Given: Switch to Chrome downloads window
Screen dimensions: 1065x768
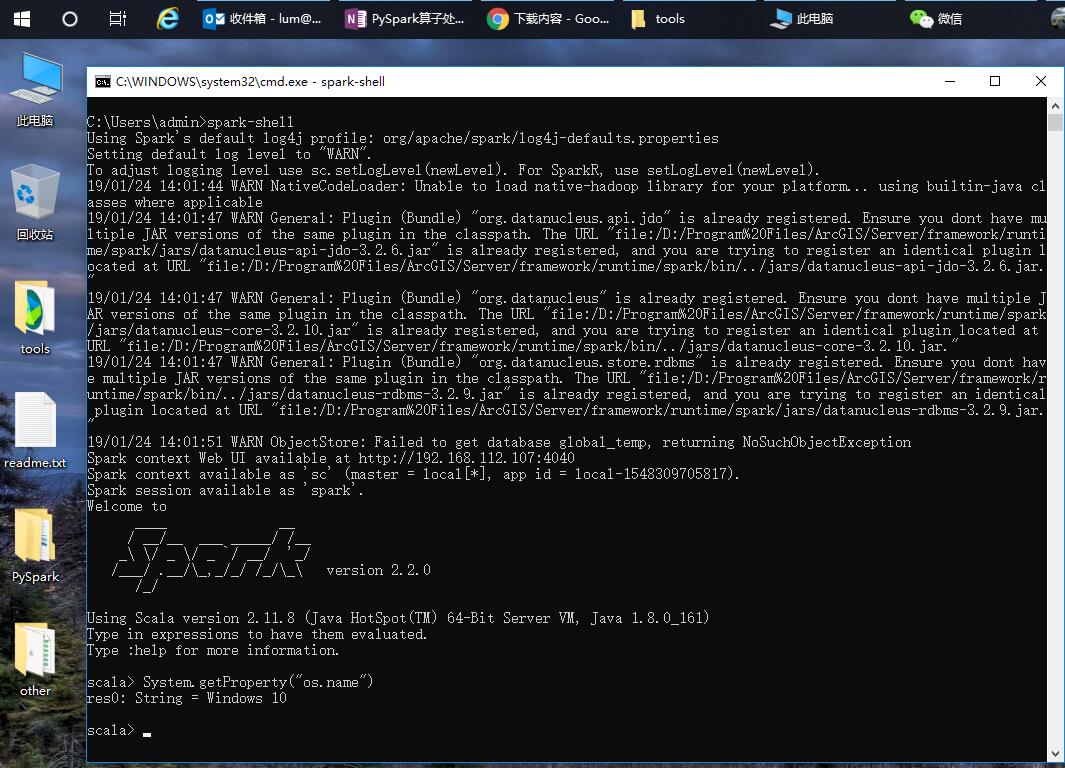Looking at the screenshot, I should (548, 19).
